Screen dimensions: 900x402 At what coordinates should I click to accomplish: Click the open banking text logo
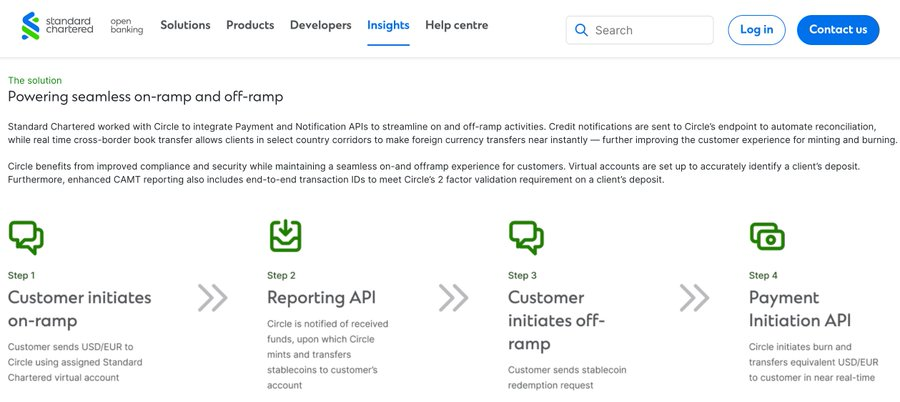[126, 25]
